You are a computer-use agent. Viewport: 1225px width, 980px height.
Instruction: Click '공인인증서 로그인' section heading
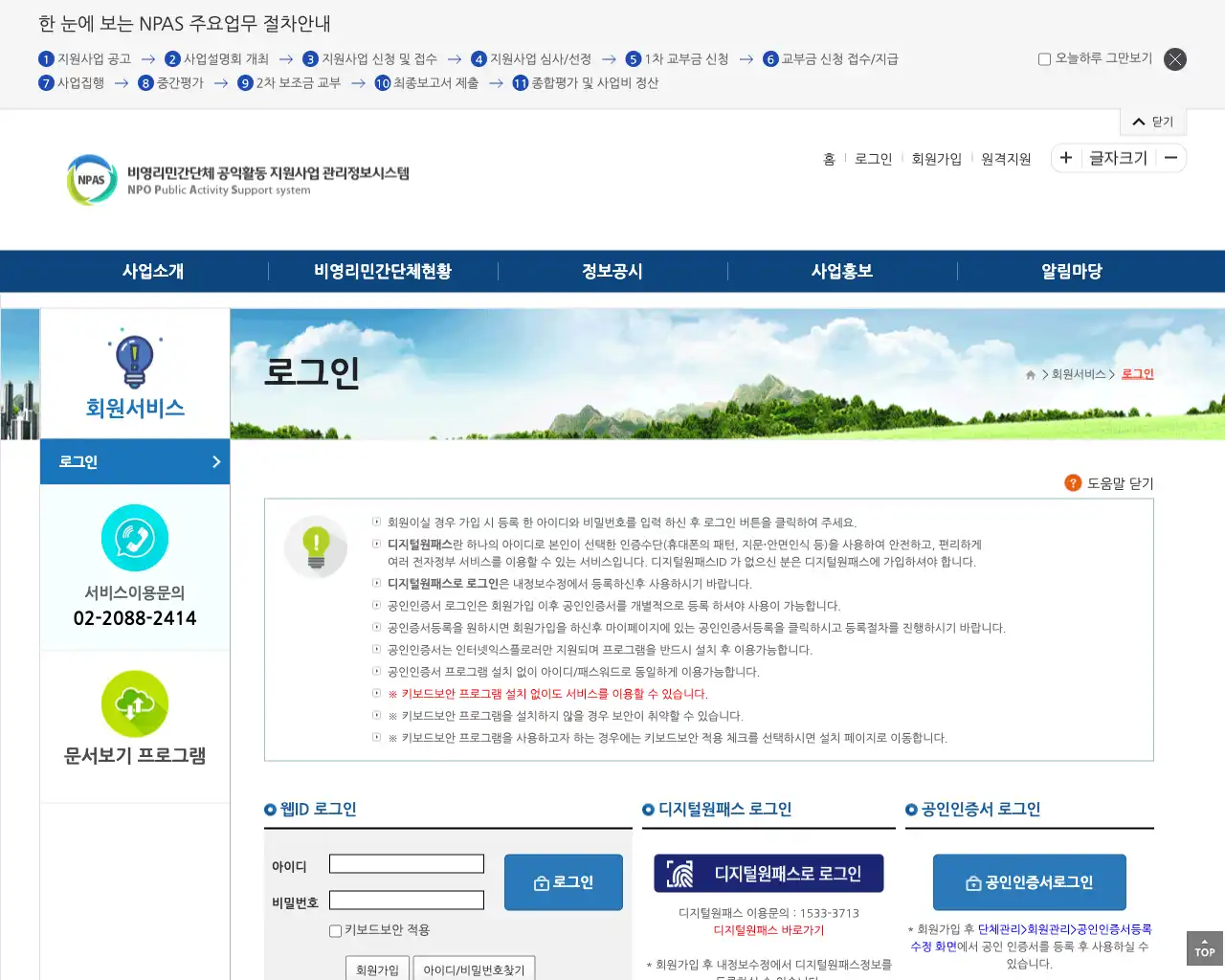980,810
